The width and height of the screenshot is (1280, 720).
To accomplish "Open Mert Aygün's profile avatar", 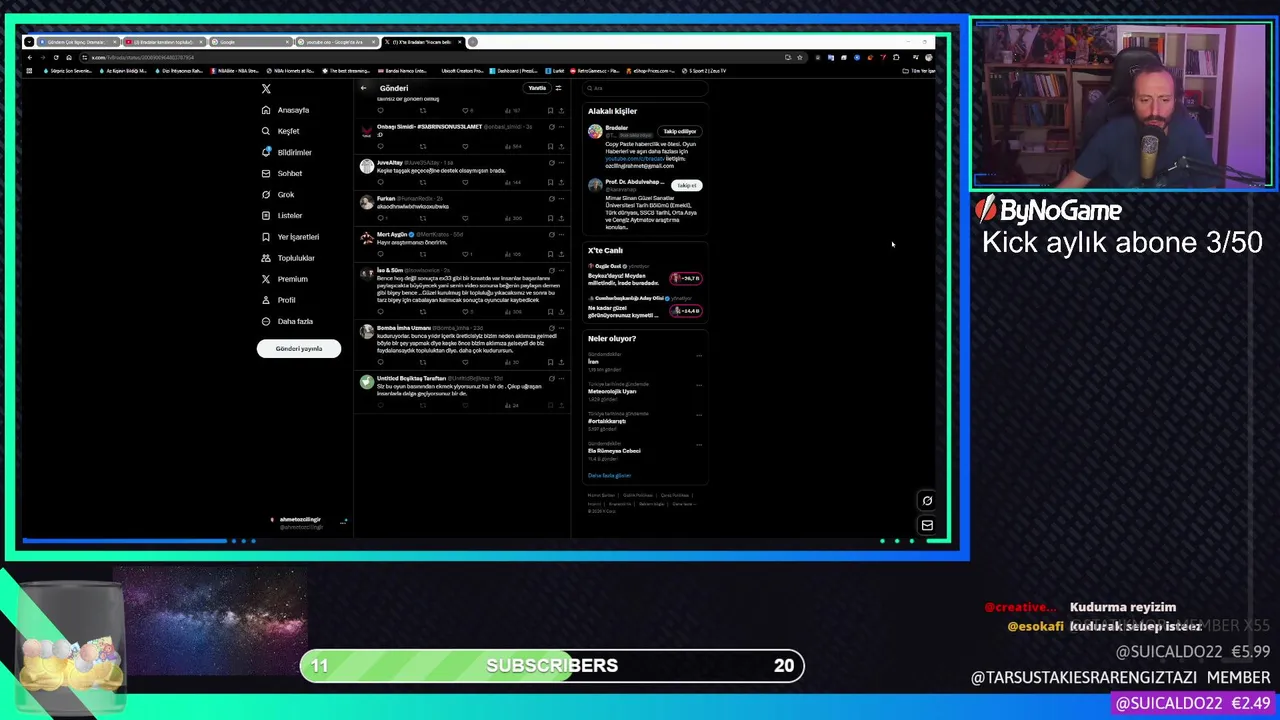I will click(x=367, y=240).
